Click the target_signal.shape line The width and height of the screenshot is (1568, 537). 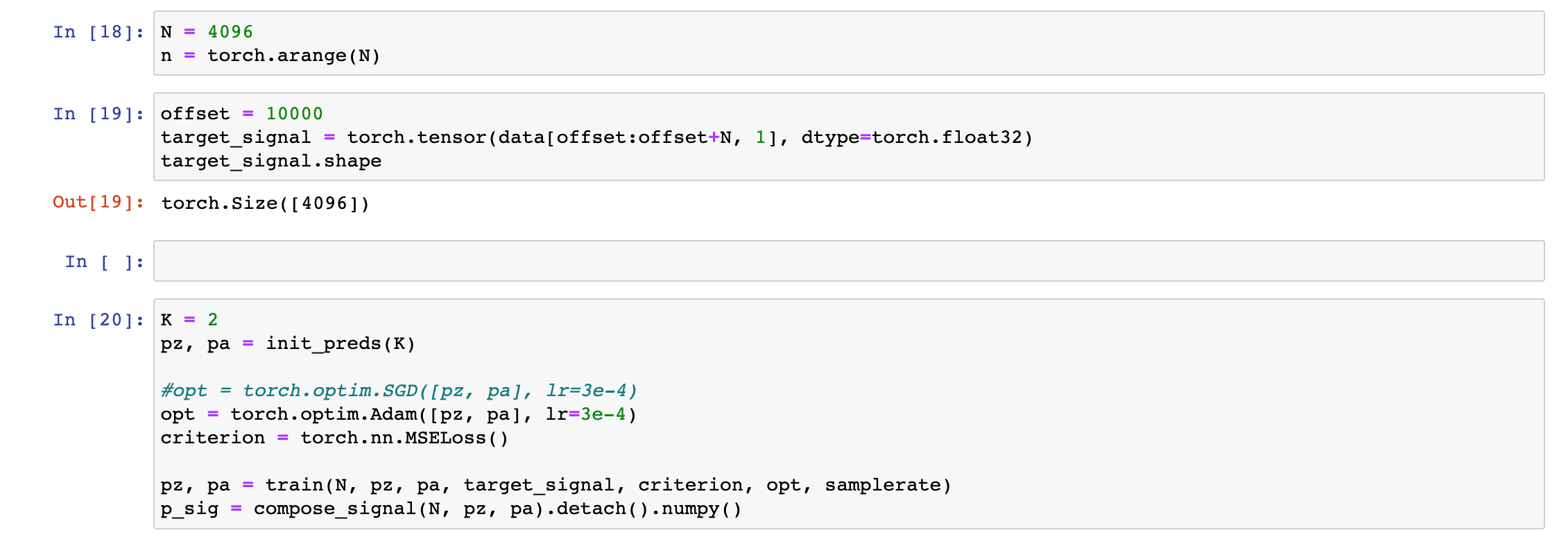[x=271, y=161]
